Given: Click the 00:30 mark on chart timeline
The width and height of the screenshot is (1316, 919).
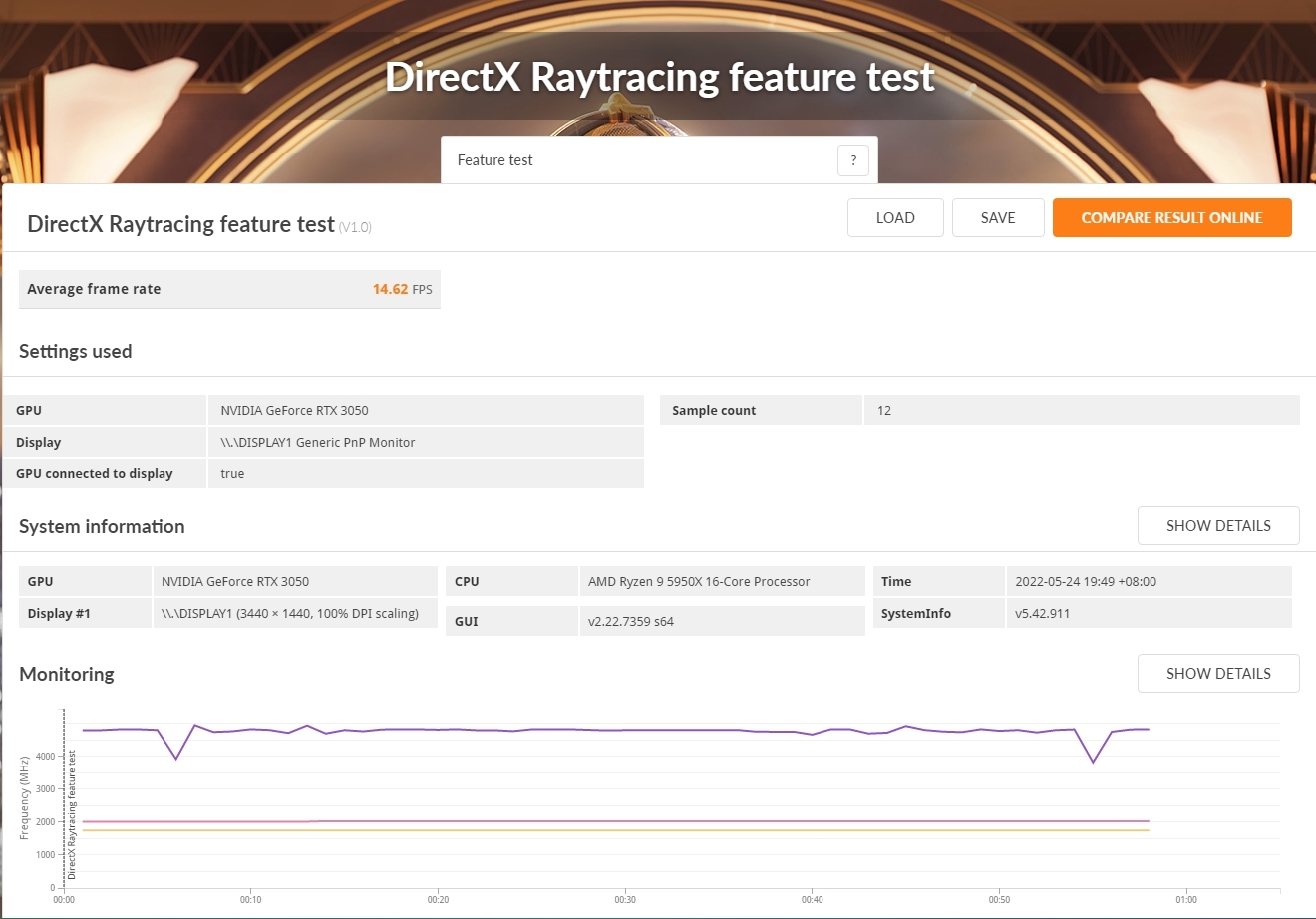Looking at the screenshot, I should 625,899.
